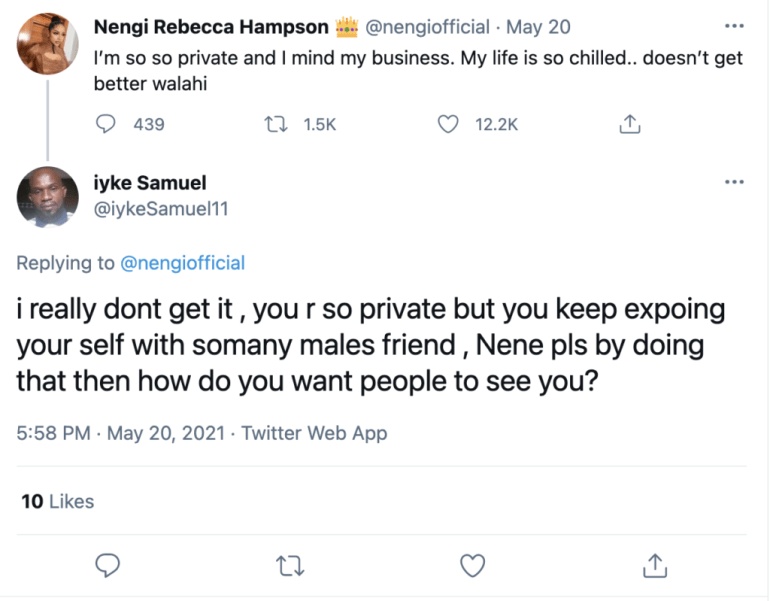Open iyke Samuel's profile picture
The width and height of the screenshot is (770, 601).
pos(48,196)
